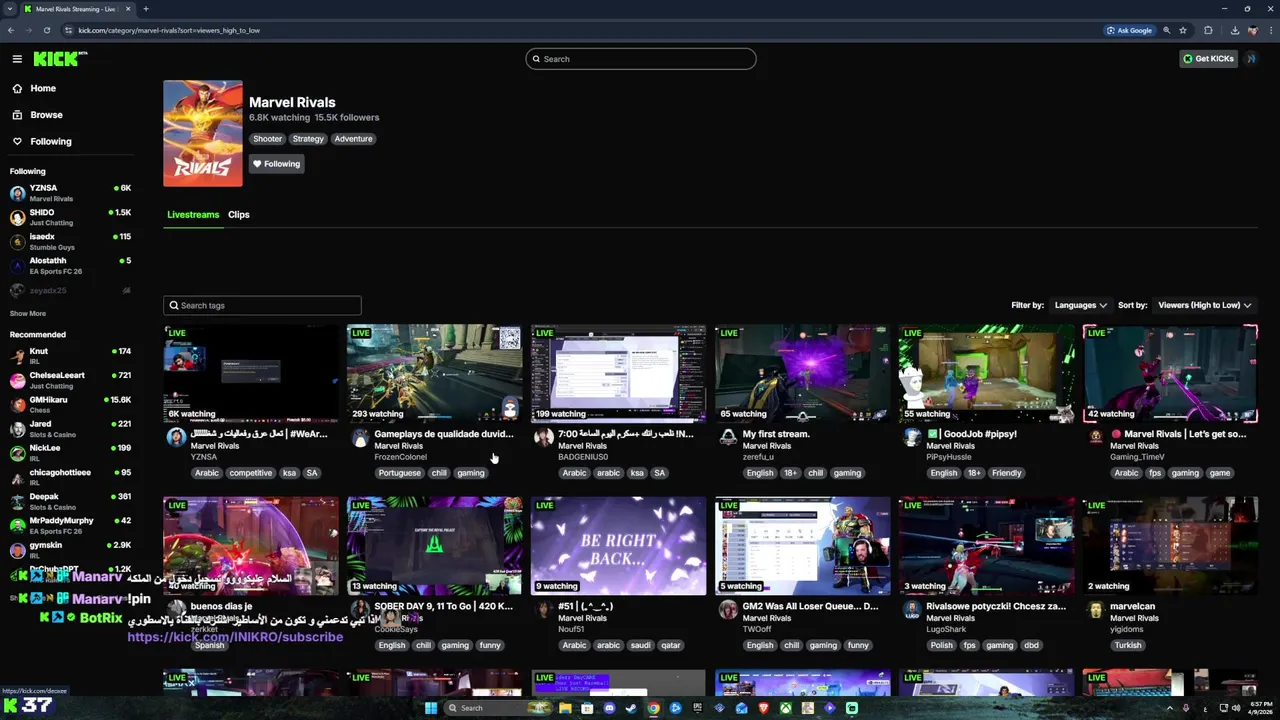Open Chrome from taskbar
The image size is (1280, 720).
pyautogui.click(x=653, y=708)
